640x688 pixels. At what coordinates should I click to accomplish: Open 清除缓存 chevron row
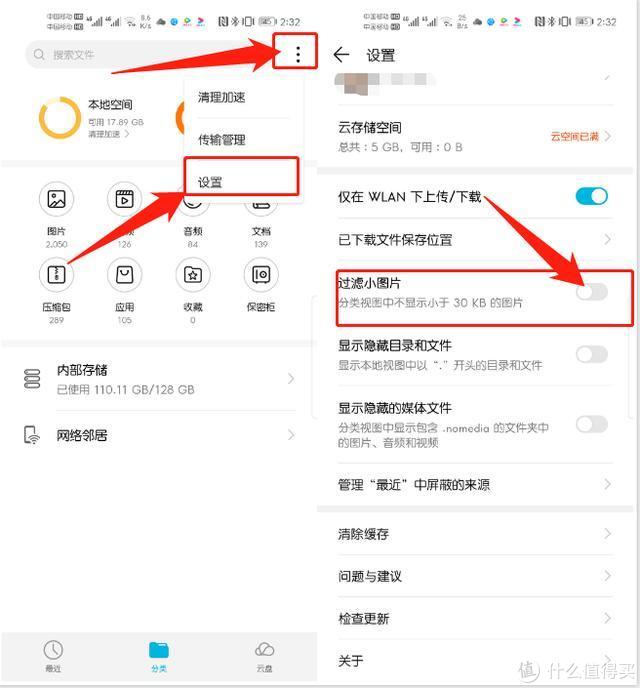[475, 534]
